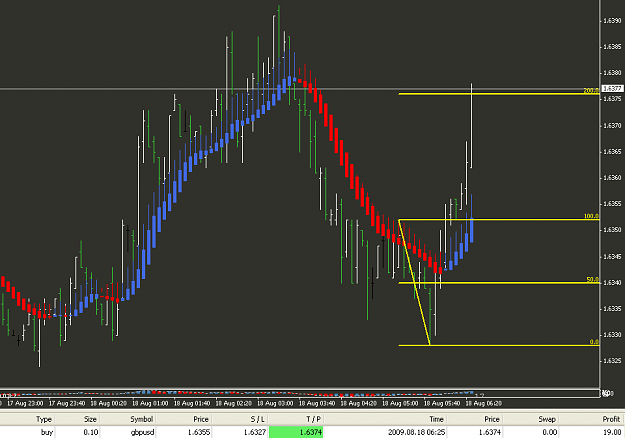Click the highlighted 1.6377 current price tag
625x438 pixels.
click(612, 88)
